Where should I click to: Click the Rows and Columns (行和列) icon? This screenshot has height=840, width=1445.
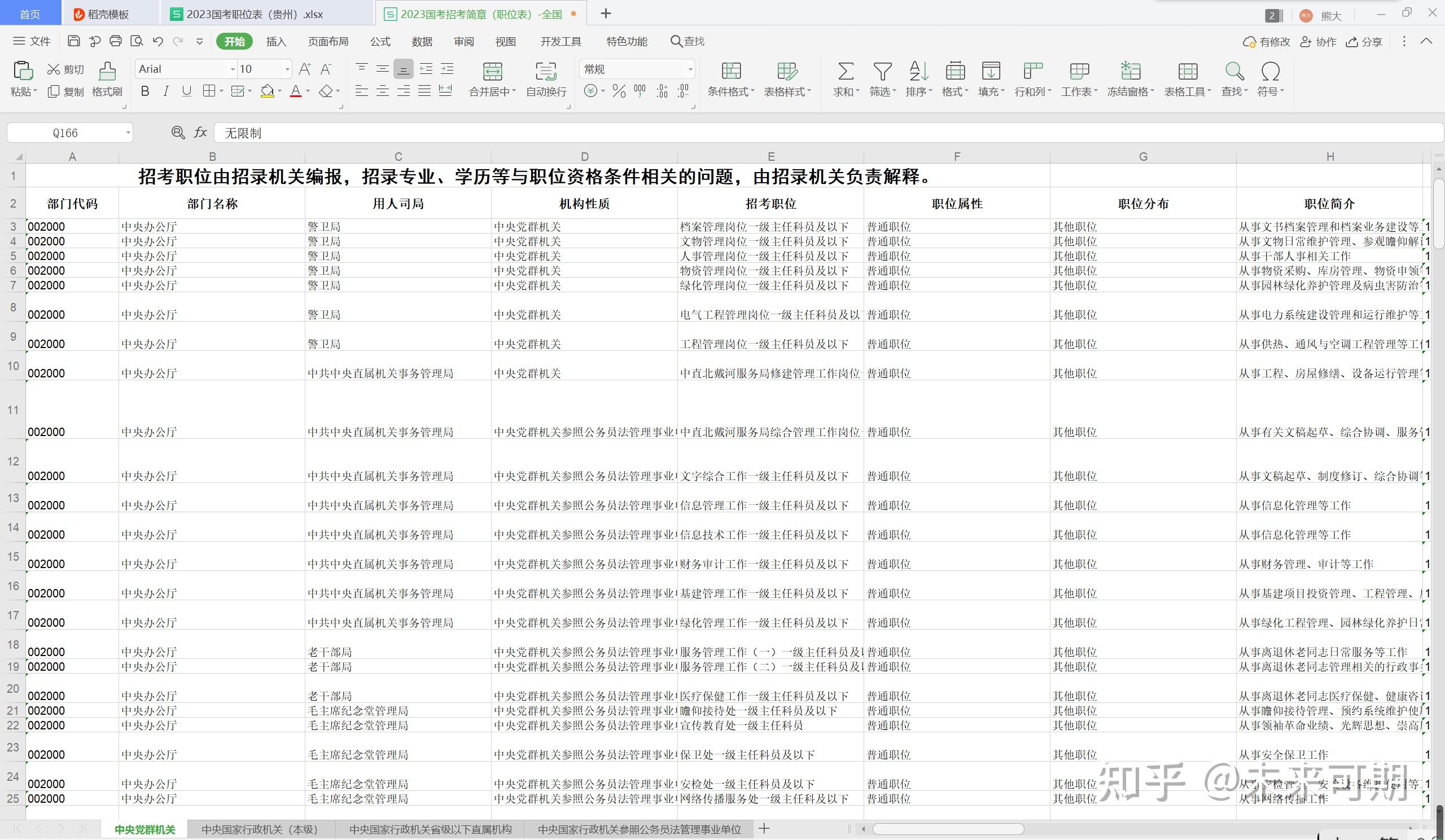click(1033, 71)
